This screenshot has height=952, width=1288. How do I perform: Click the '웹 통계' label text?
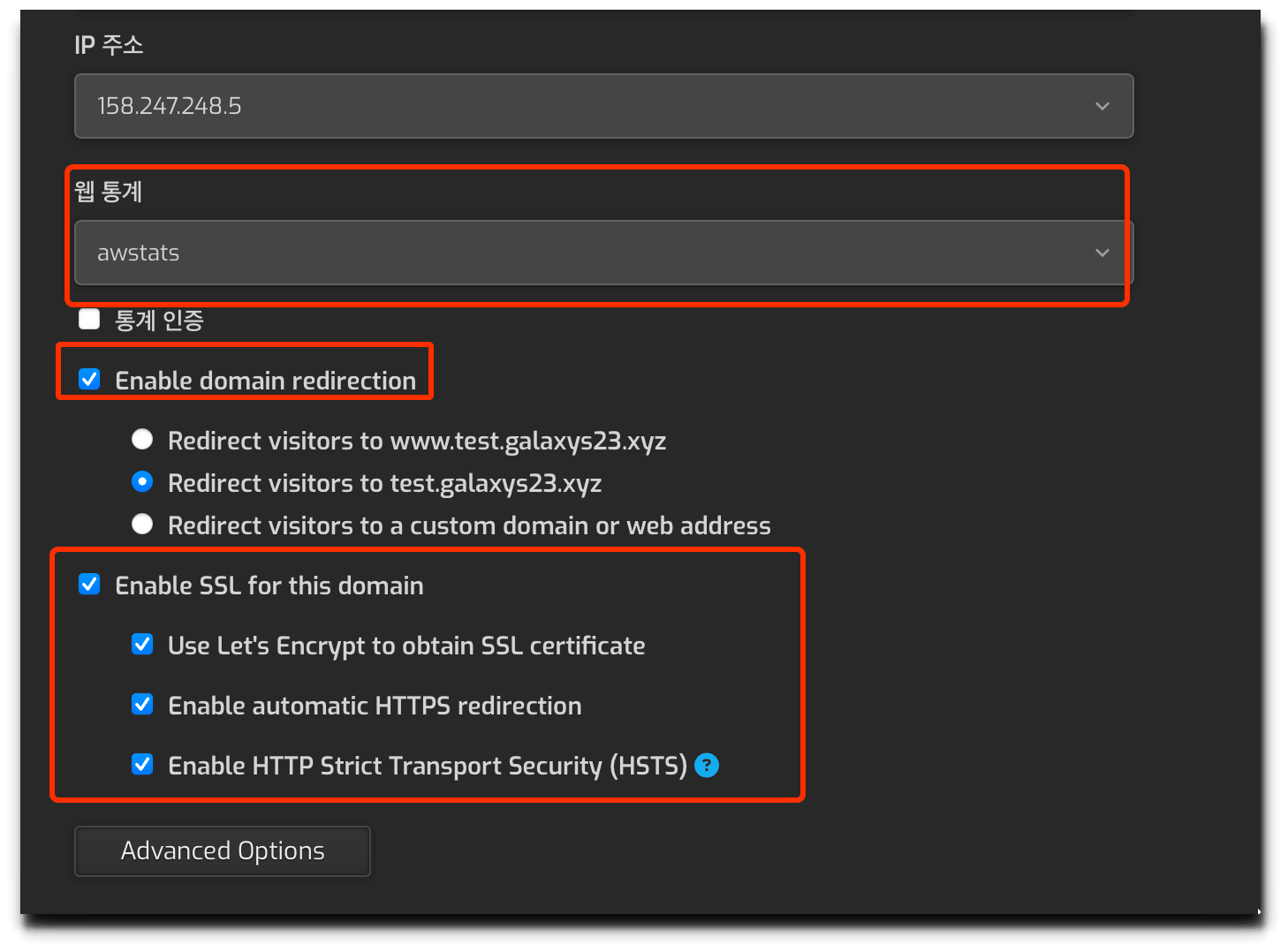coord(109,192)
